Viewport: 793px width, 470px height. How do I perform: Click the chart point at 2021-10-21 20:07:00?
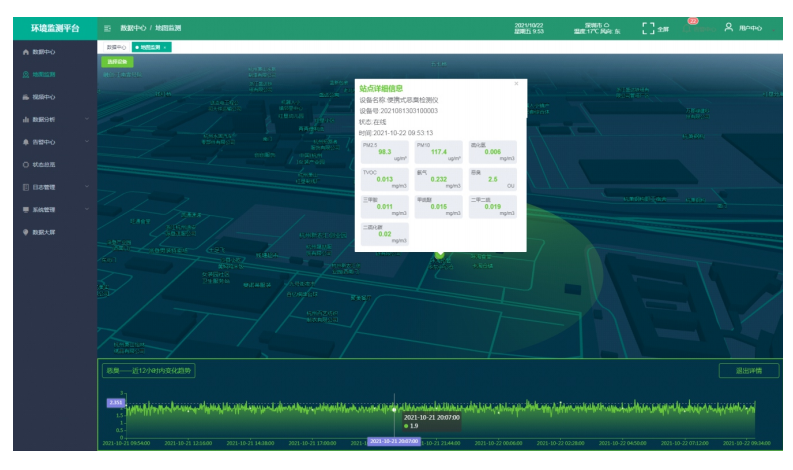pyautogui.click(x=394, y=408)
